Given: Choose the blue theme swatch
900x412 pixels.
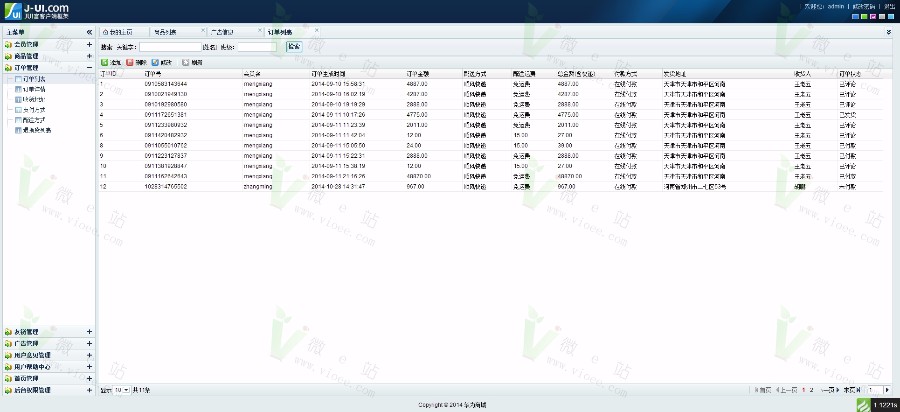Looking at the screenshot, I should pos(855,17).
